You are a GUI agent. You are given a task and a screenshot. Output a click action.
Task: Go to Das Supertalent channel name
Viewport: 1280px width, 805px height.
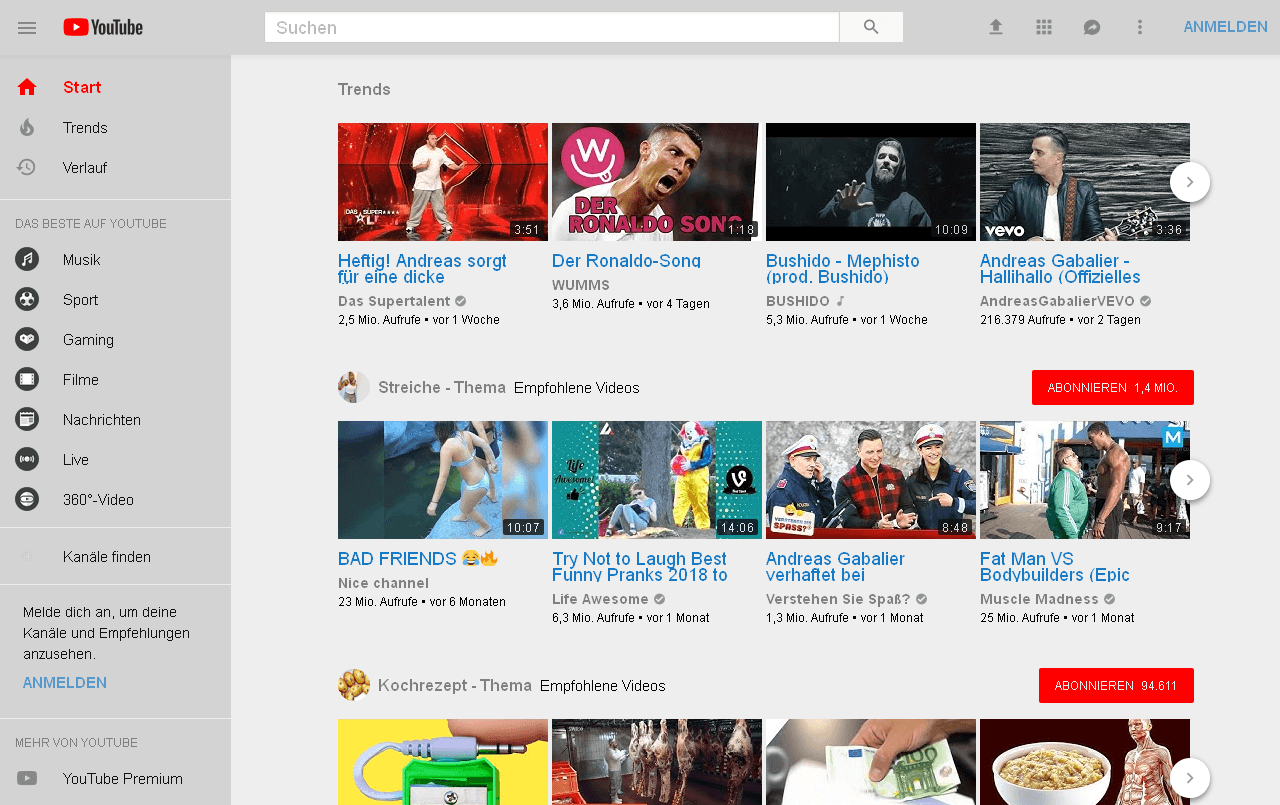coord(394,301)
